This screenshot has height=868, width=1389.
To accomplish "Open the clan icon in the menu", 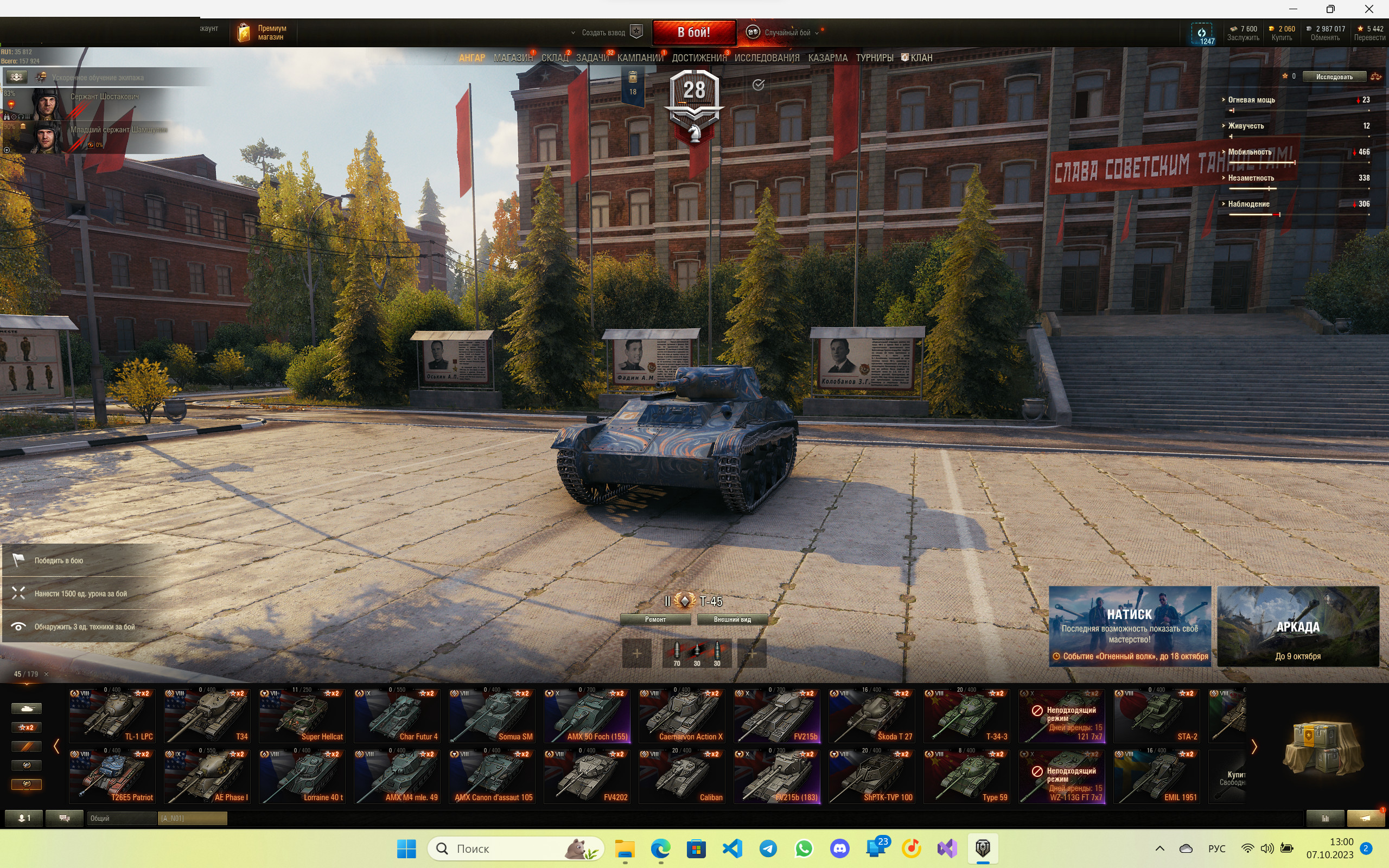I will 904,58.
